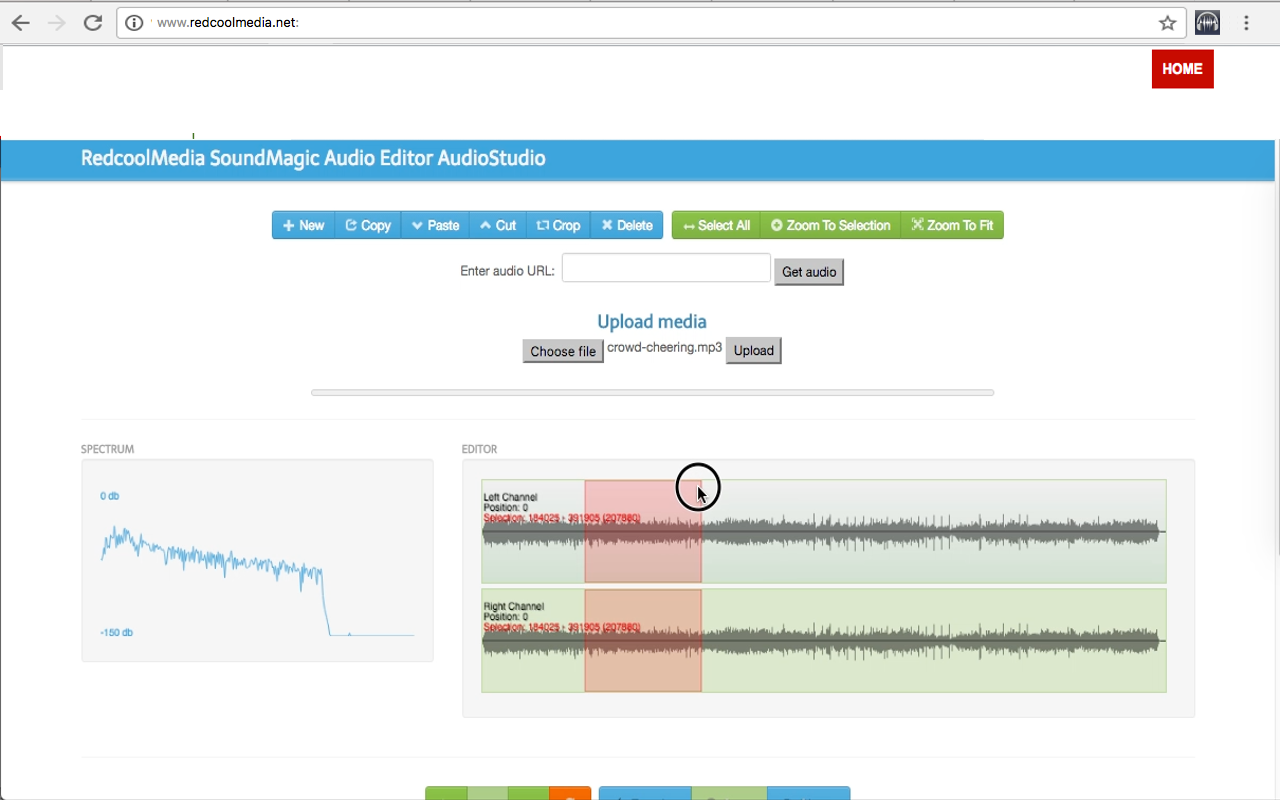Click the SPECTRUM panel label

(108, 450)
